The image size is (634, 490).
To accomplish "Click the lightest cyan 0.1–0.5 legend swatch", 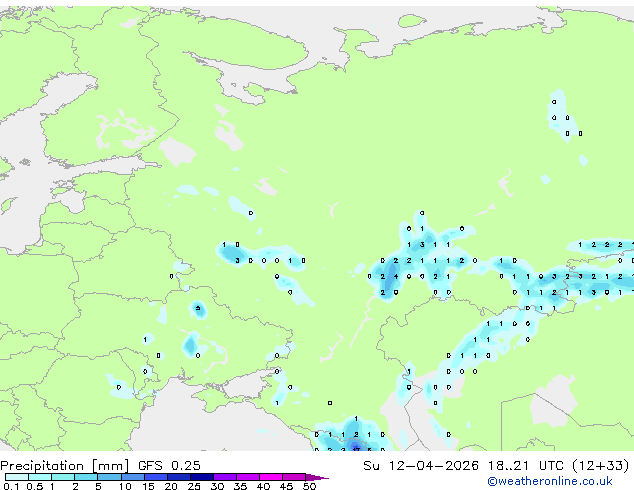I will pos(17,477).
